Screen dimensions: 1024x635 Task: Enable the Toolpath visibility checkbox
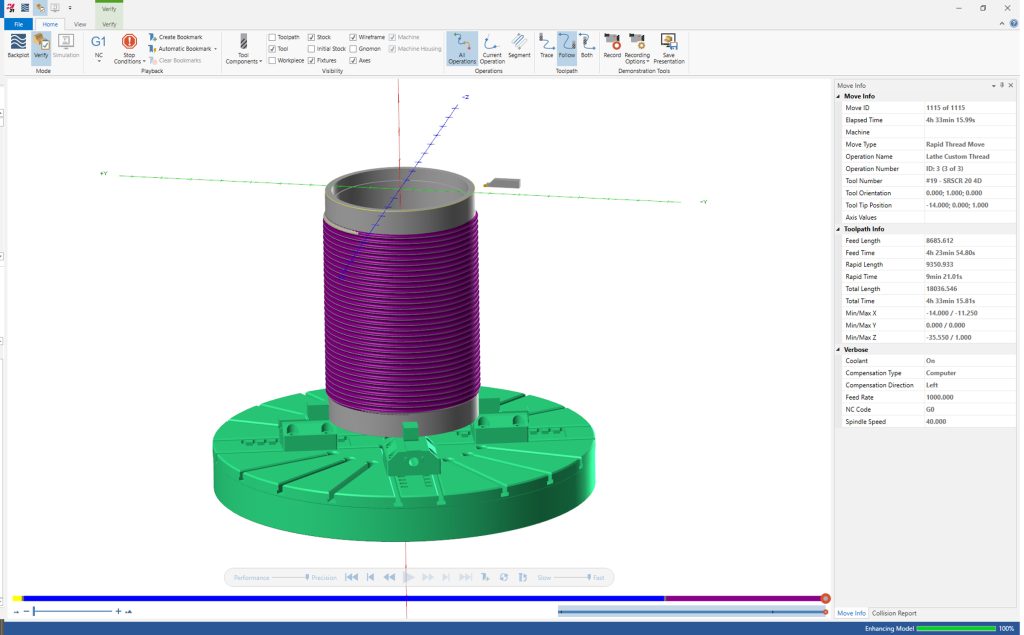point(273,37)
